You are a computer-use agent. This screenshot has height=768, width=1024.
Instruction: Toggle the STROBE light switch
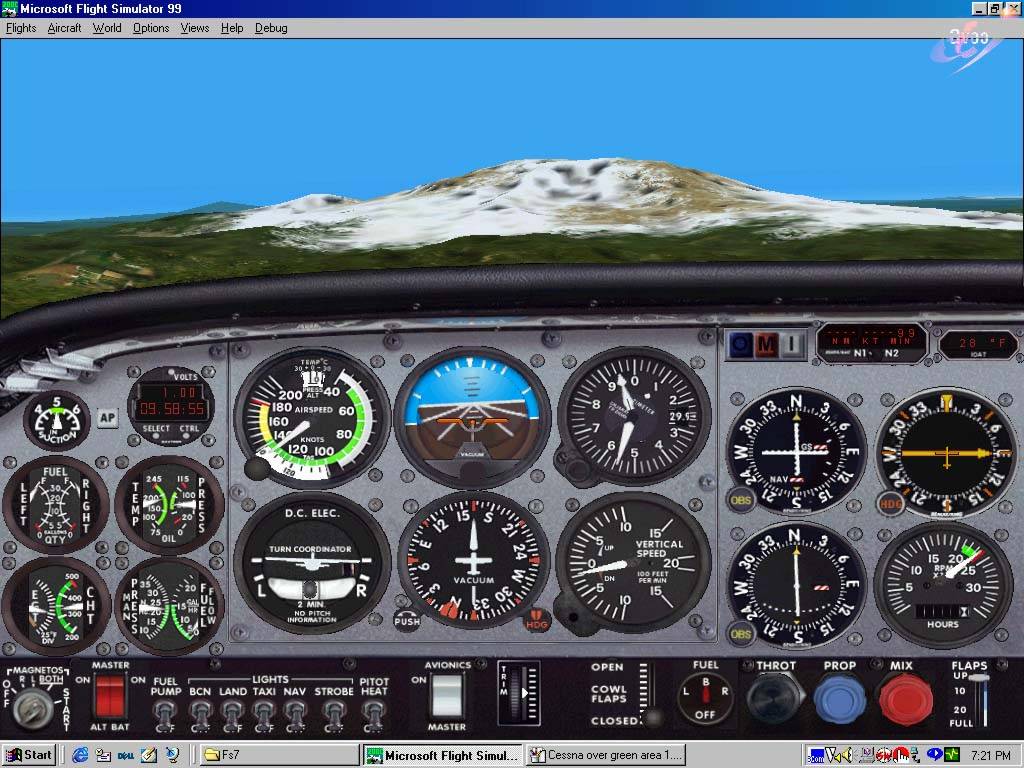(334, 715)
